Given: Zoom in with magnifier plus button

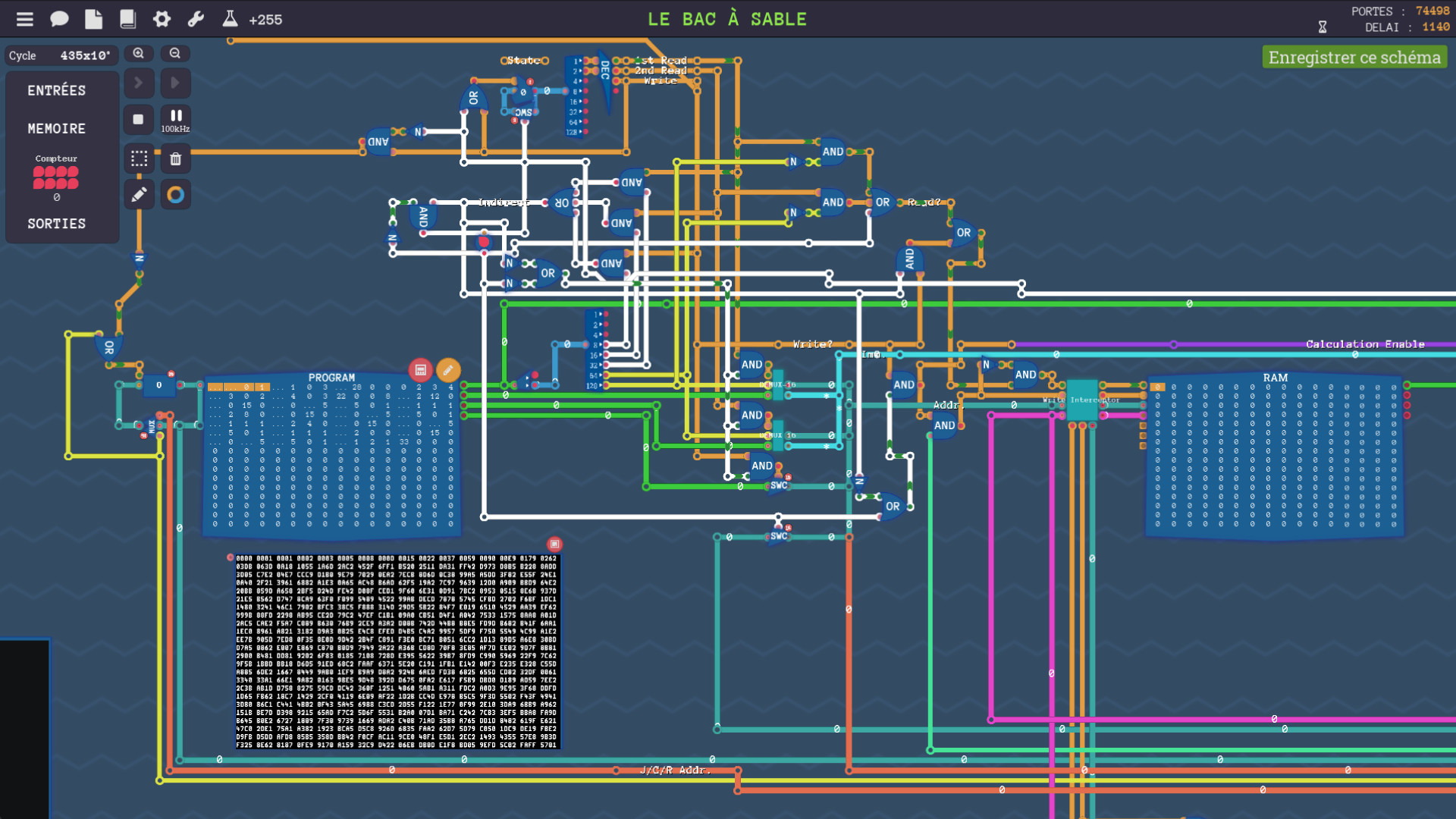Looking at the screenshot, I should (x=139, y=54).
